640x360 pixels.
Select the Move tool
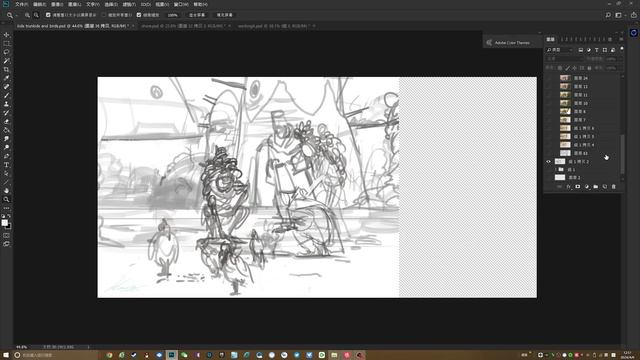(6, 35)
